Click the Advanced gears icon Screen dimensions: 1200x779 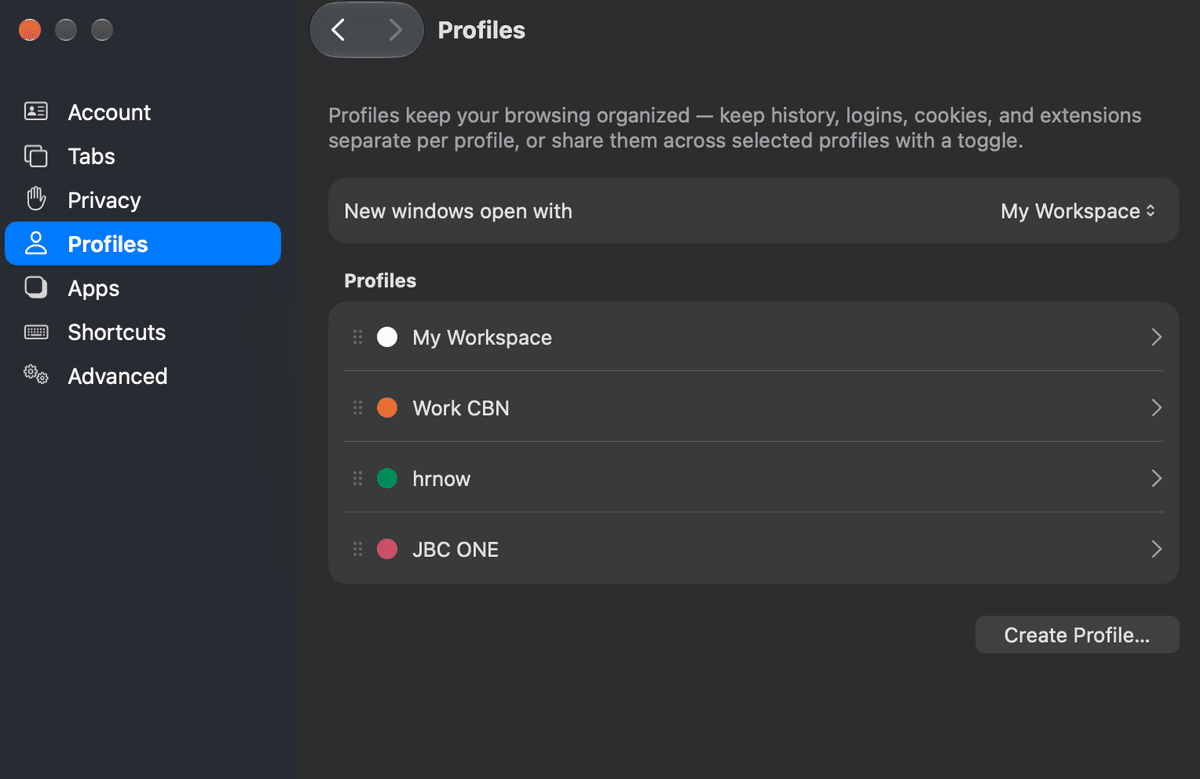tap(36, 375)
